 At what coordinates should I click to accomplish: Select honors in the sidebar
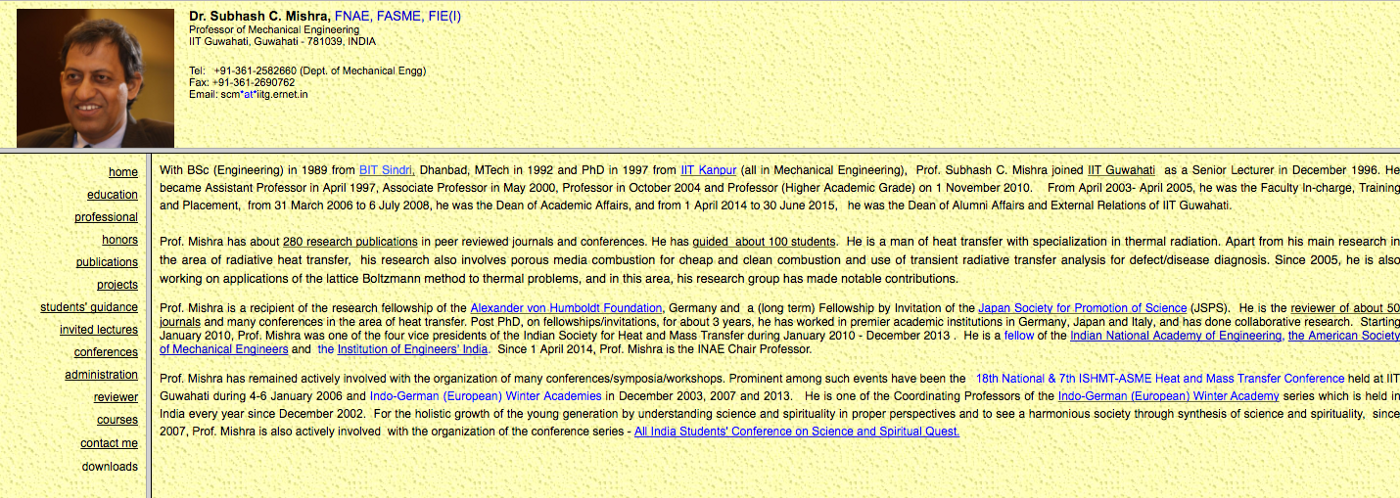point(120,240)
